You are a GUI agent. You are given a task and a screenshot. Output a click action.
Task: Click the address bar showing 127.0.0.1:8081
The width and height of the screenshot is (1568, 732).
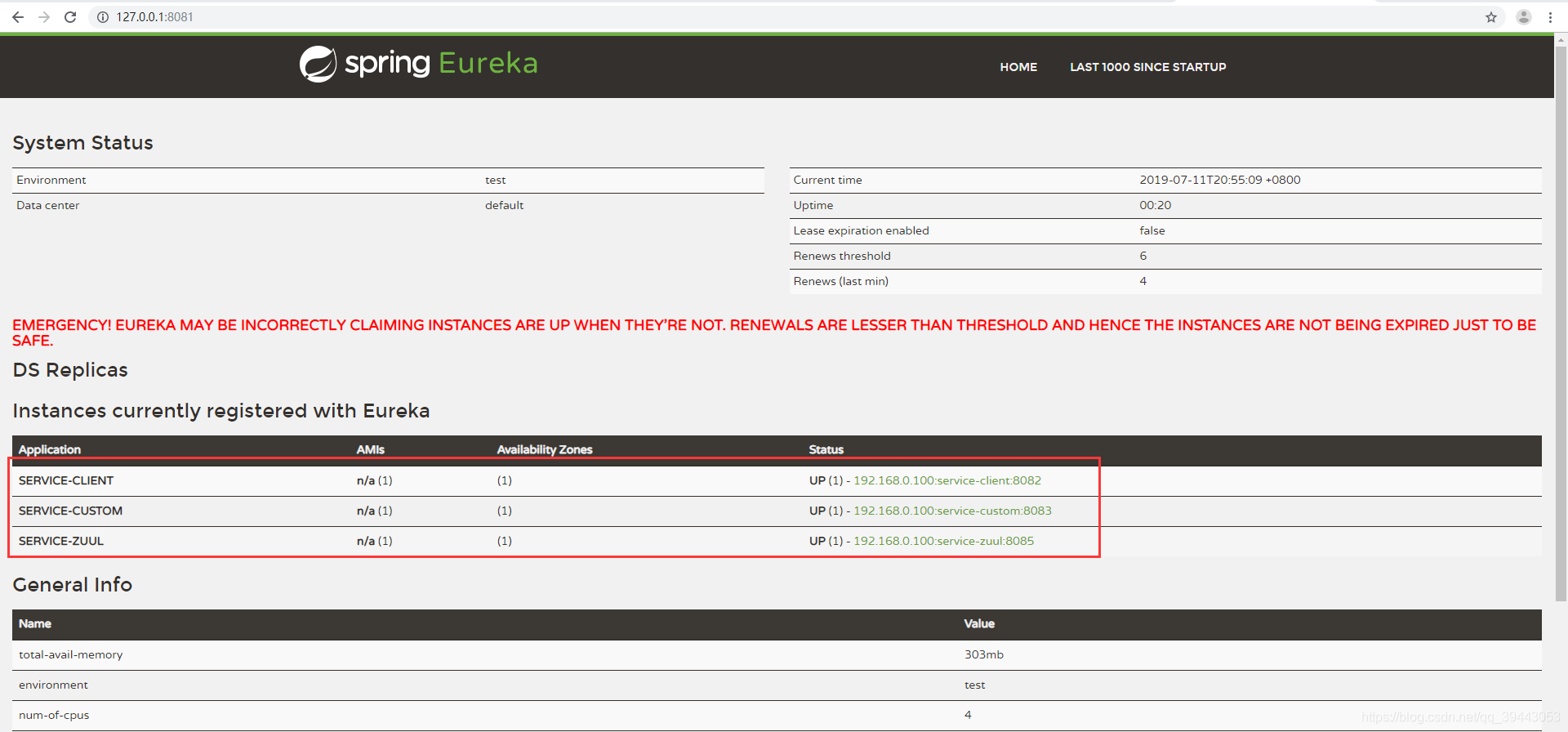pos(784,17)
